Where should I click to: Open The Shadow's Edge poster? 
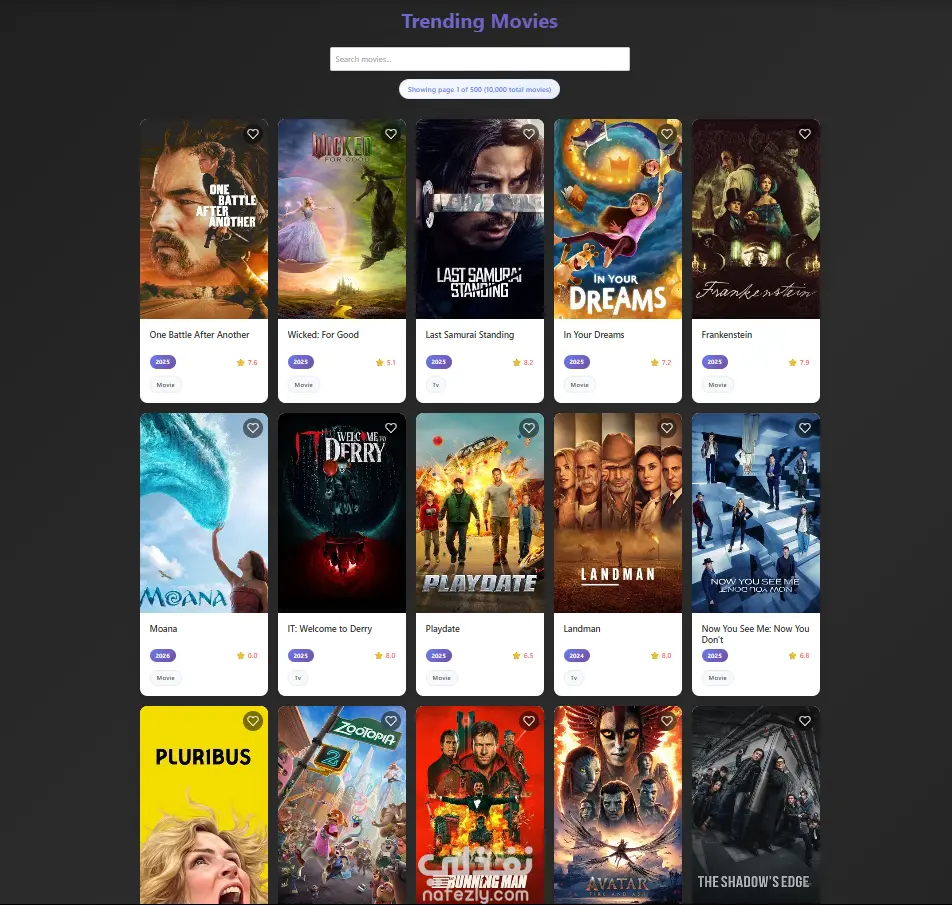click(x=756, y=805)
